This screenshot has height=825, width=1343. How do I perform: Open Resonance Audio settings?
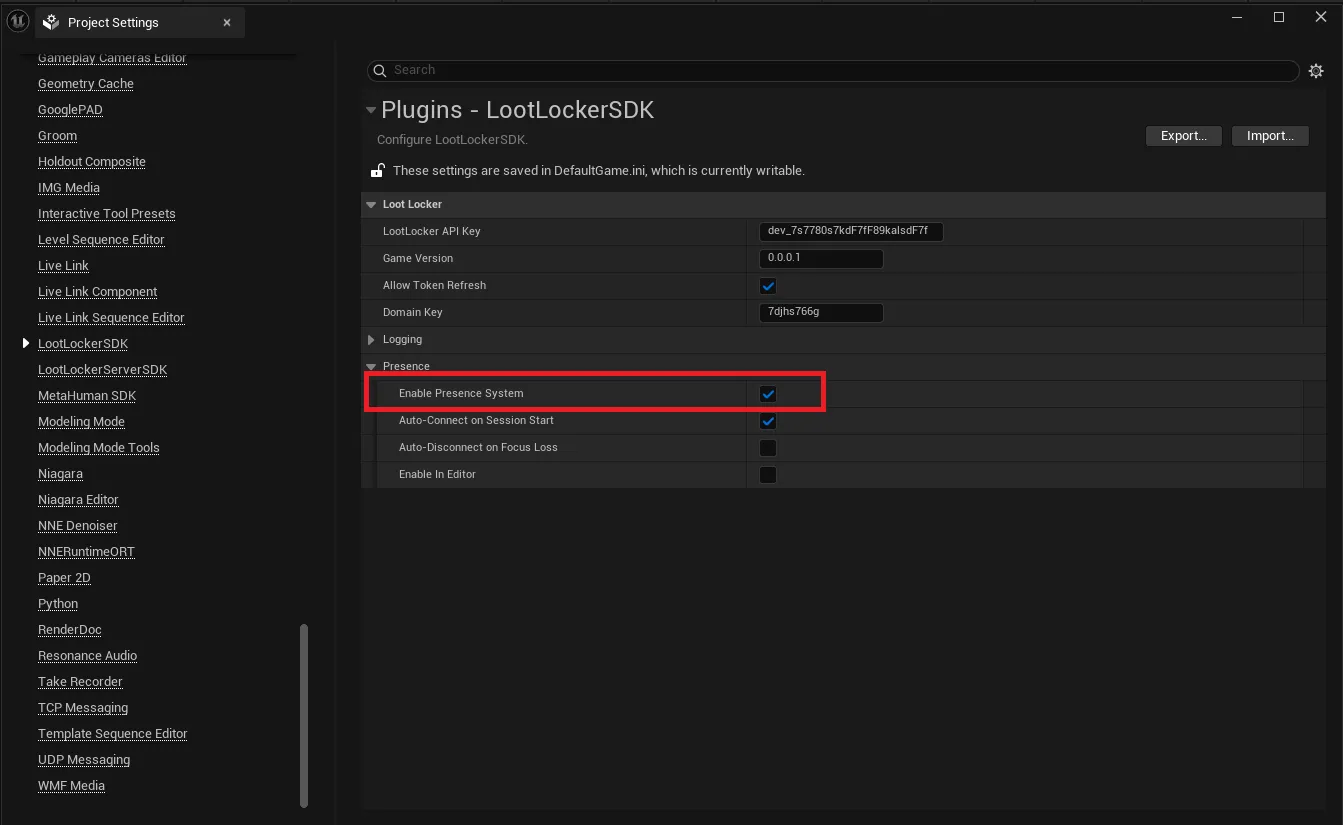pos(88,656)
